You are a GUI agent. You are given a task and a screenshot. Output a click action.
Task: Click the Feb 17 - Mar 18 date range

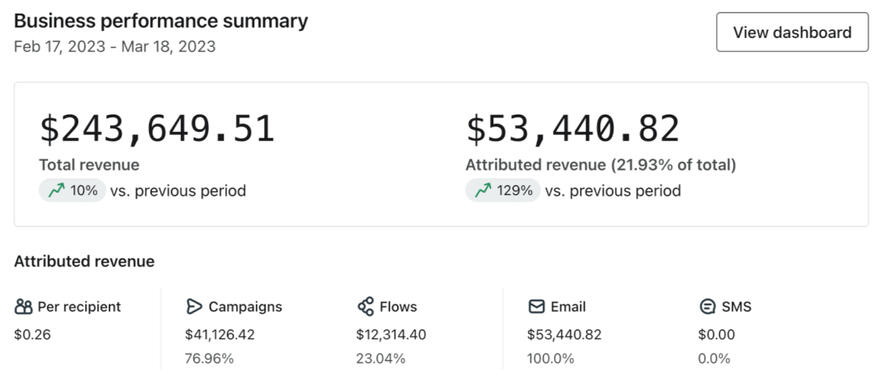pos(115,46)
